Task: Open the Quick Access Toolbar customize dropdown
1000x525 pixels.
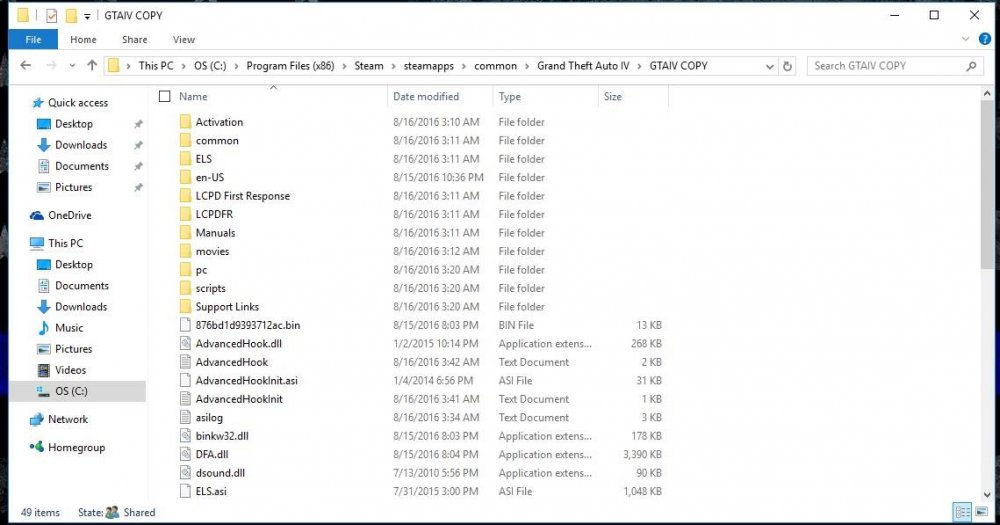Action: coord(88,16)
